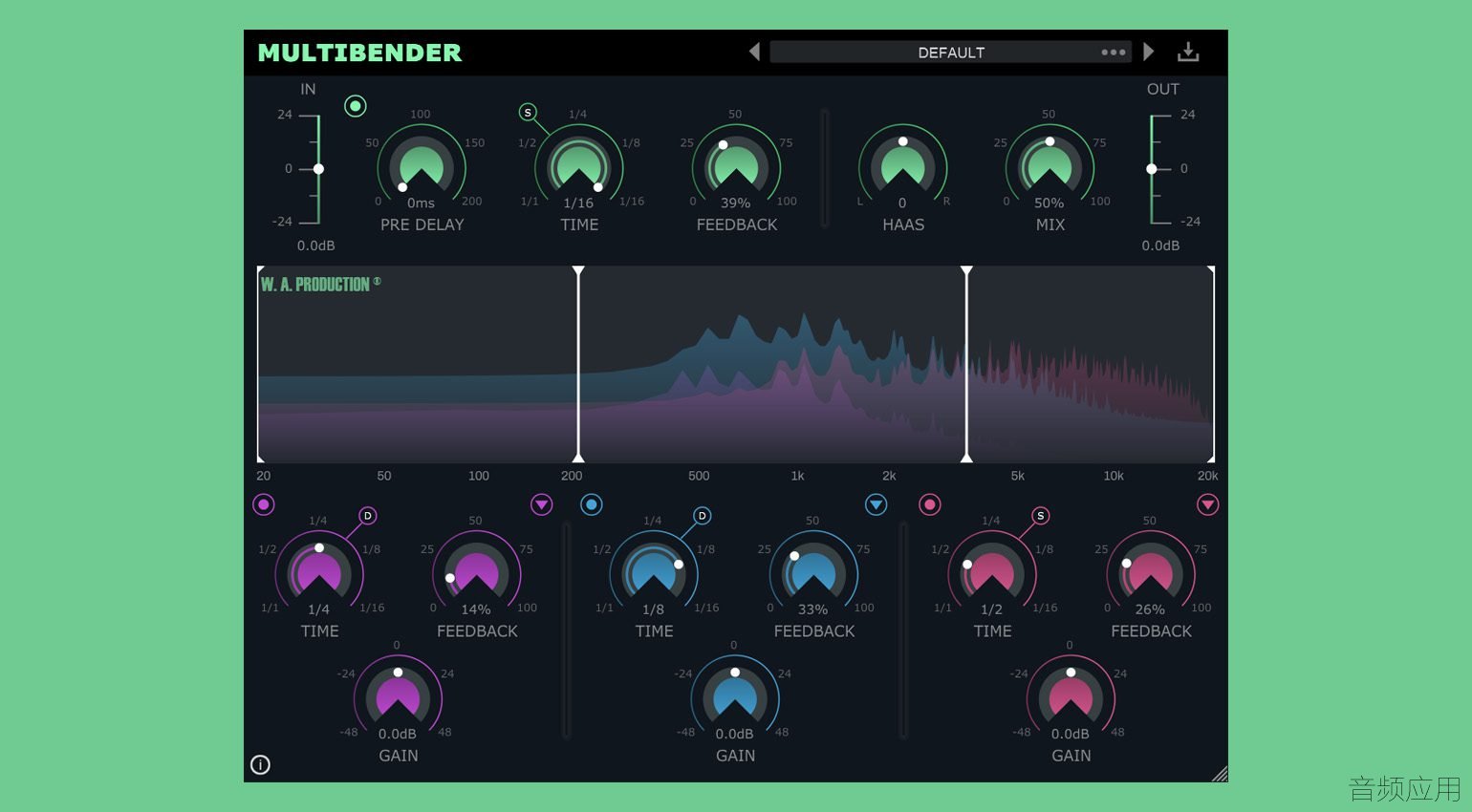Expand the pink band triangle dropdown

point(1208,504)
